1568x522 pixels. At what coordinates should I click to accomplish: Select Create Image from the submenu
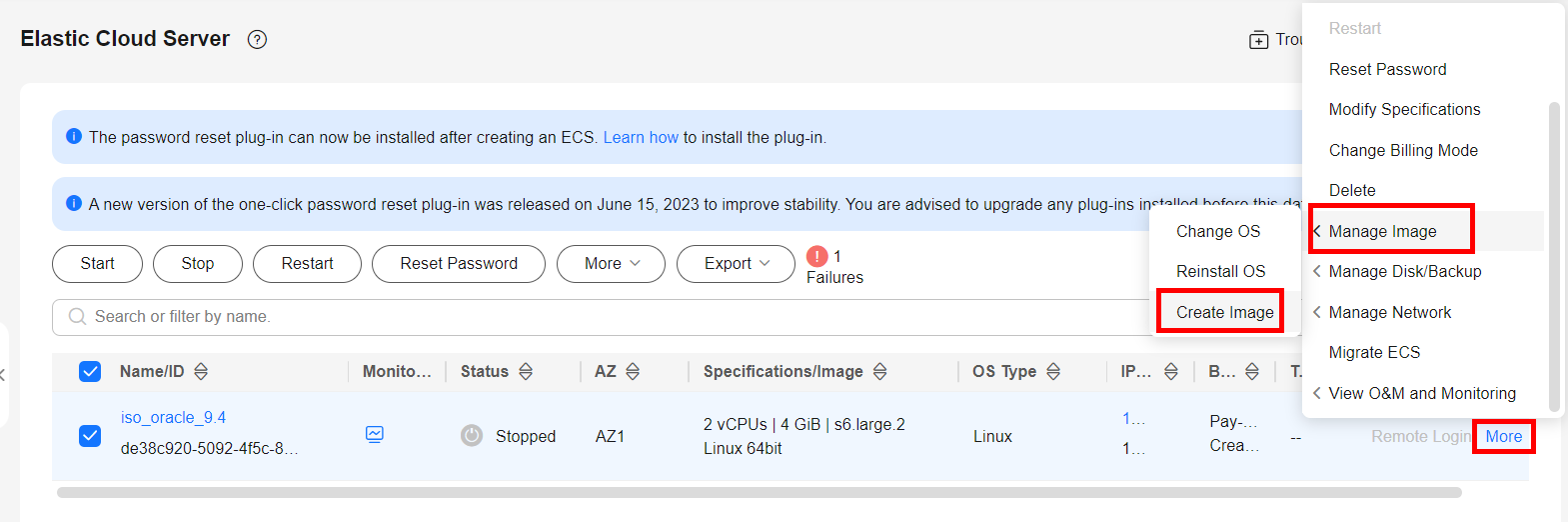pyautogui.click(x=1224, y=312)
